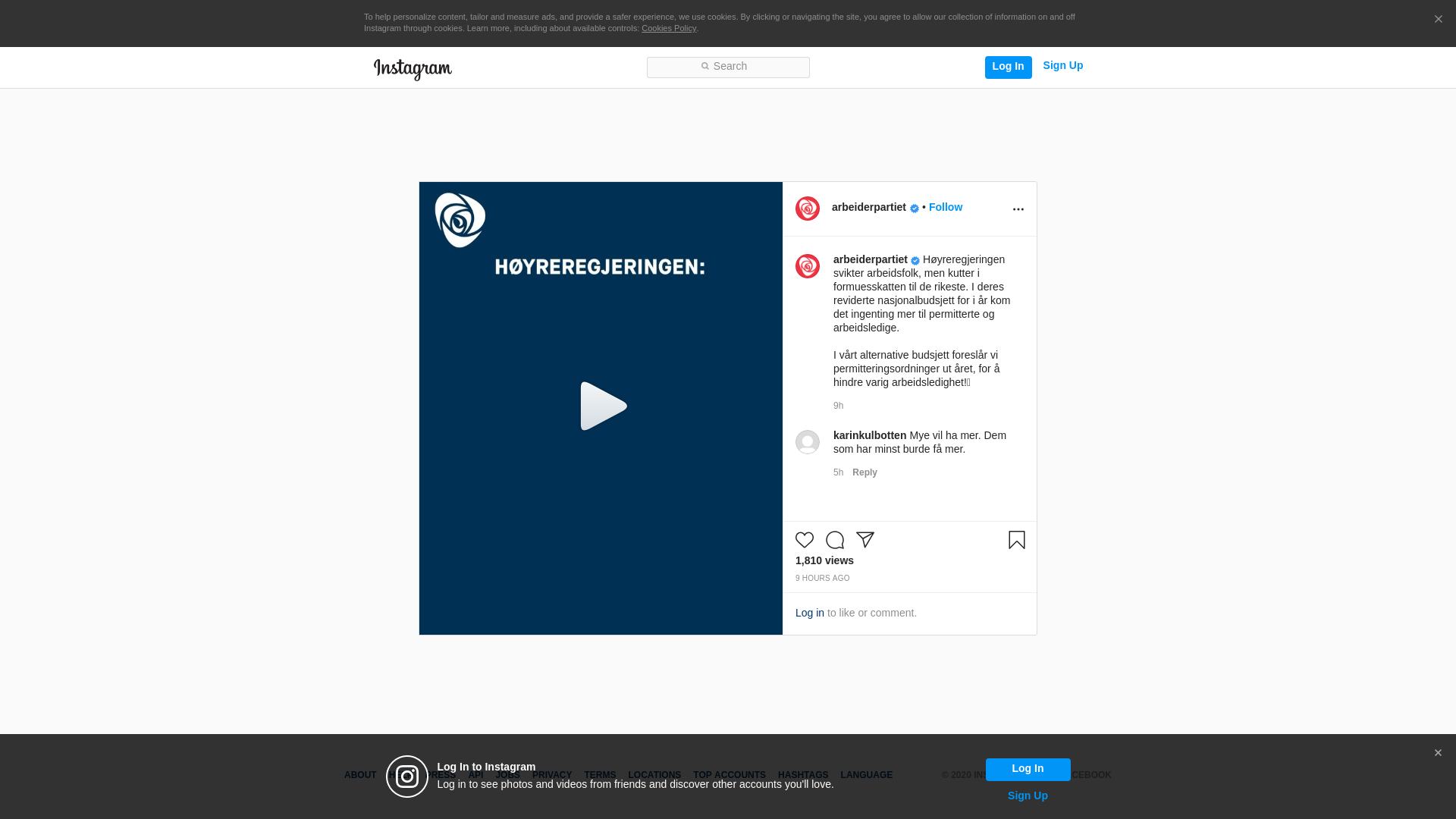Click the share paper plane icon

pos(865,540)
